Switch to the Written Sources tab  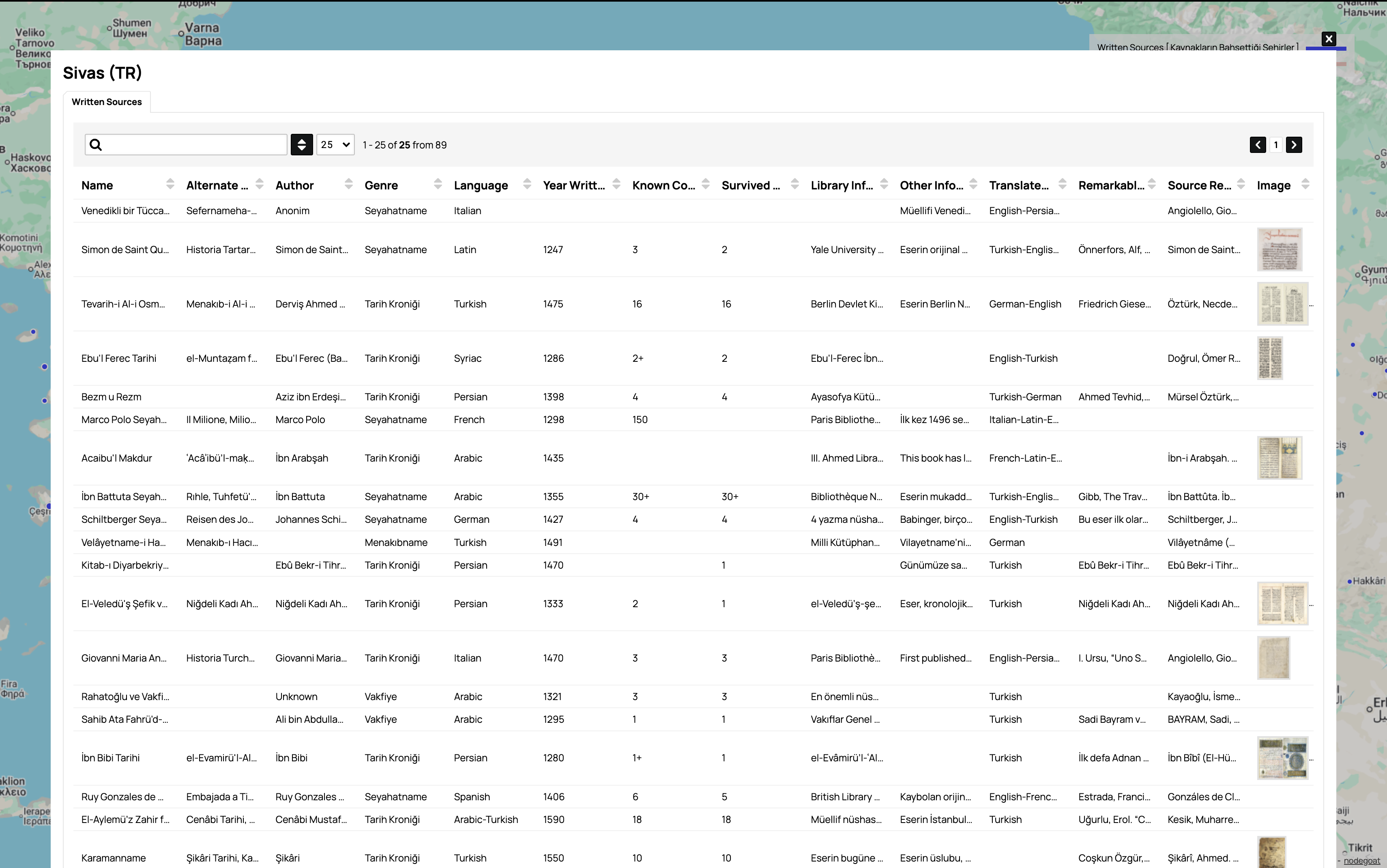[107, 102]
